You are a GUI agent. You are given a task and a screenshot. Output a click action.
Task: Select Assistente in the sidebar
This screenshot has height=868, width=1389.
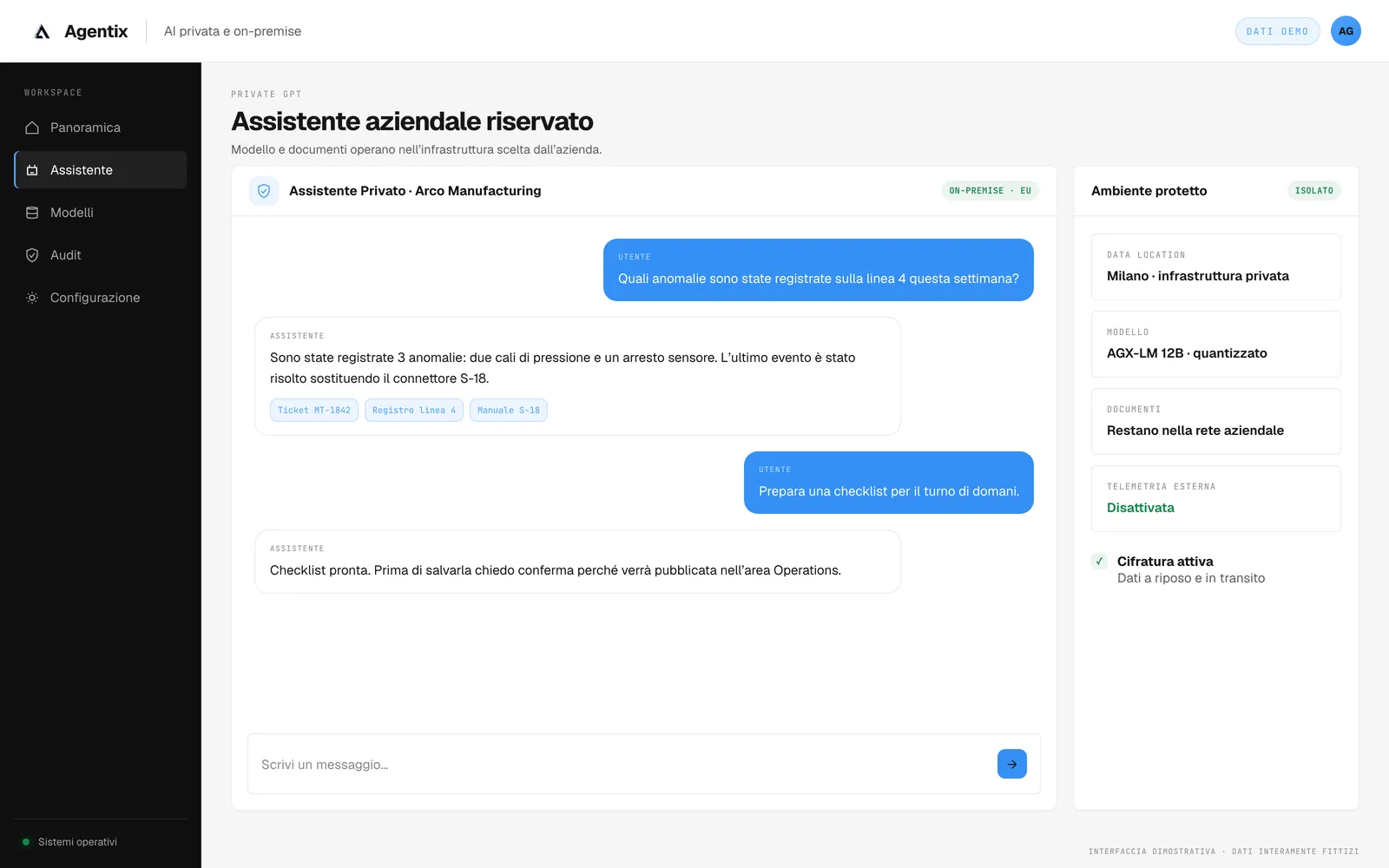point(101,170)
